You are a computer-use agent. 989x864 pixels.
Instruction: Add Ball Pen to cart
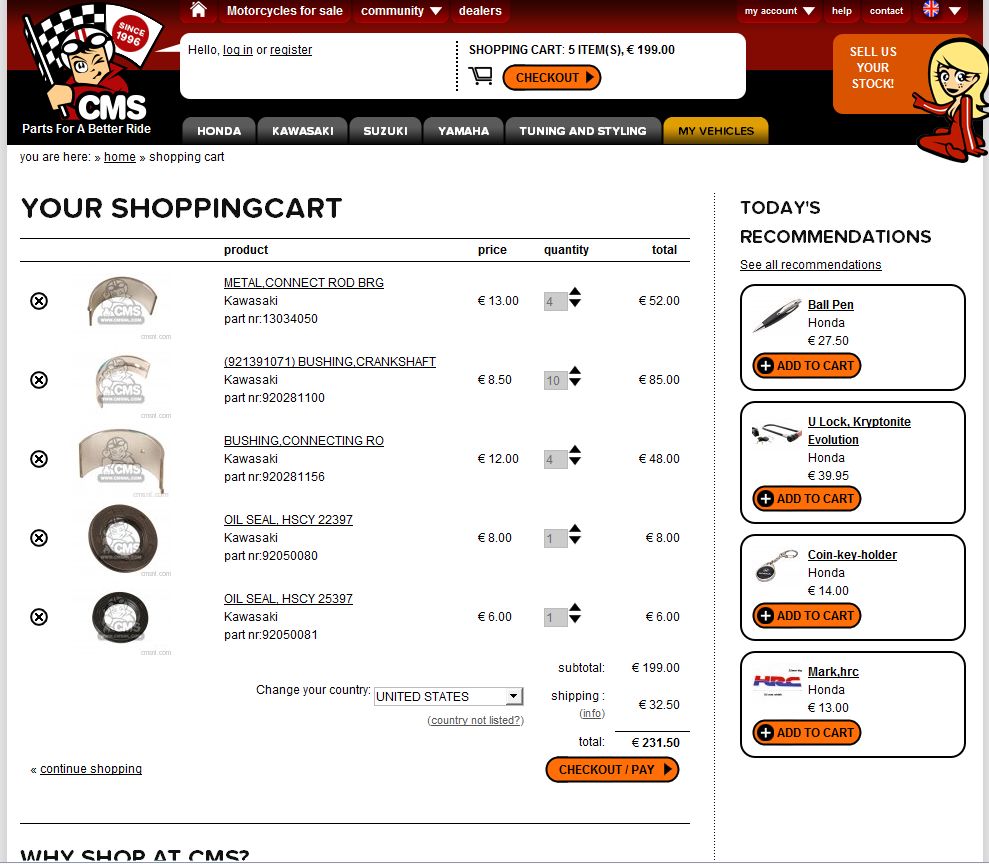pyautogui.click(x=807, y=366)
